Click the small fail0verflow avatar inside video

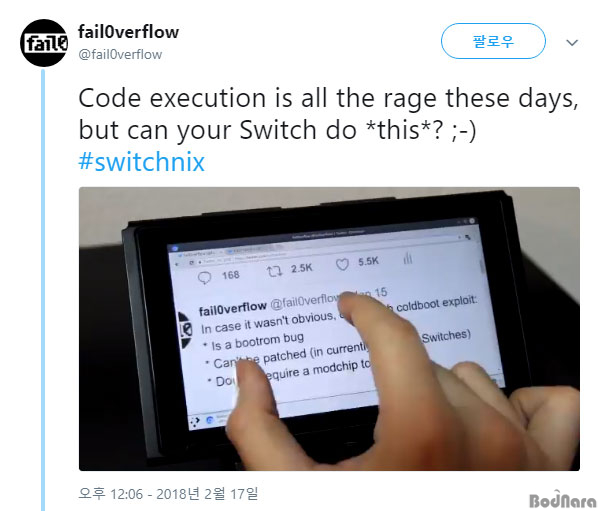(x=186, y=330)
